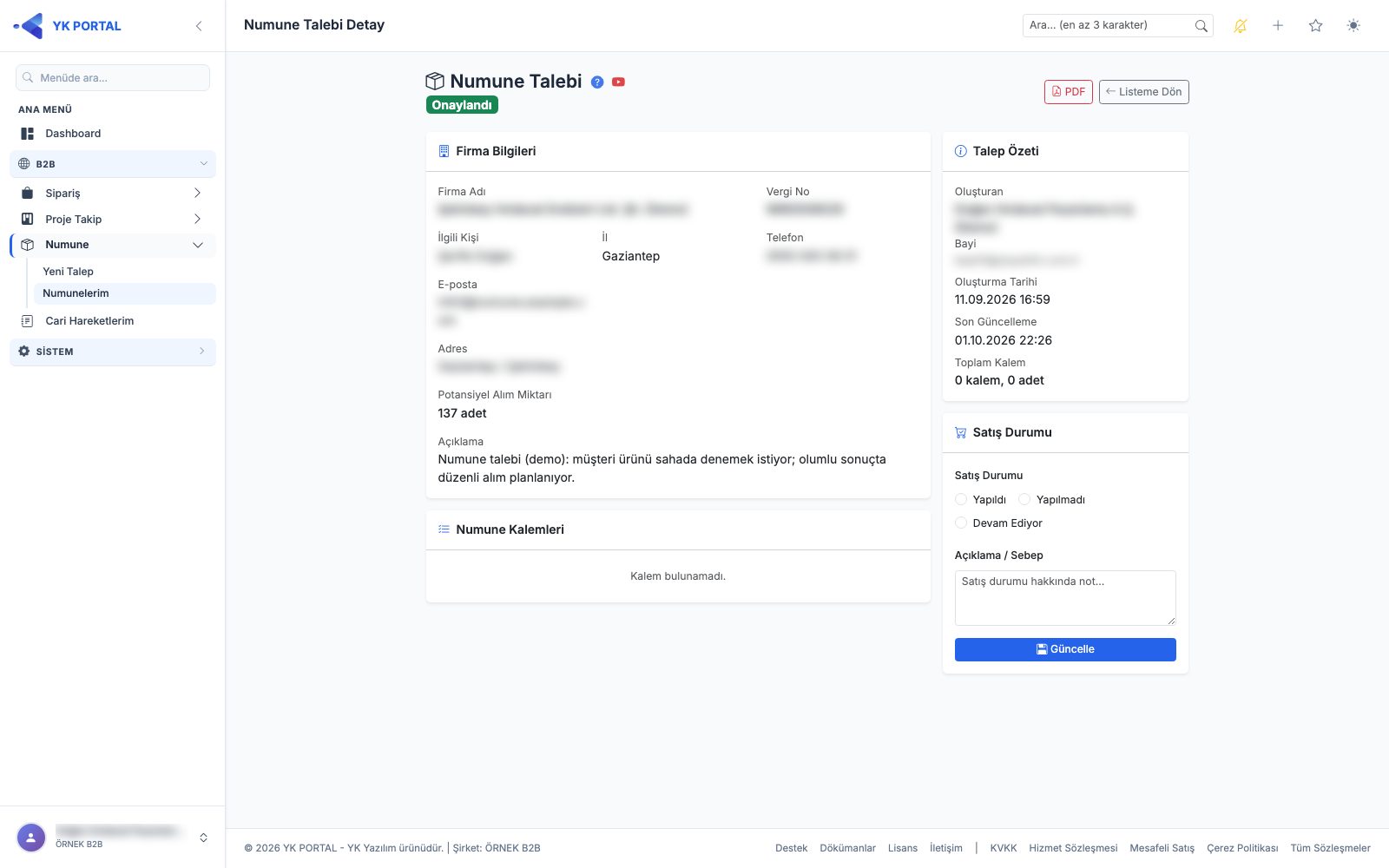The image size is (1389, 868).
Task: Toggle light/dark theme sun icon
Action: [x=1353, y=26]
